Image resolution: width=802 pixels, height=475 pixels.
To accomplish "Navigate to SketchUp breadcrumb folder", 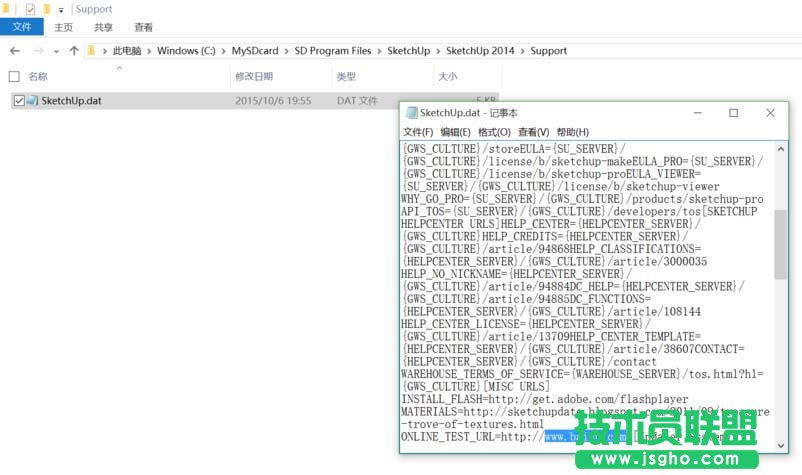I will click(409, 51).
